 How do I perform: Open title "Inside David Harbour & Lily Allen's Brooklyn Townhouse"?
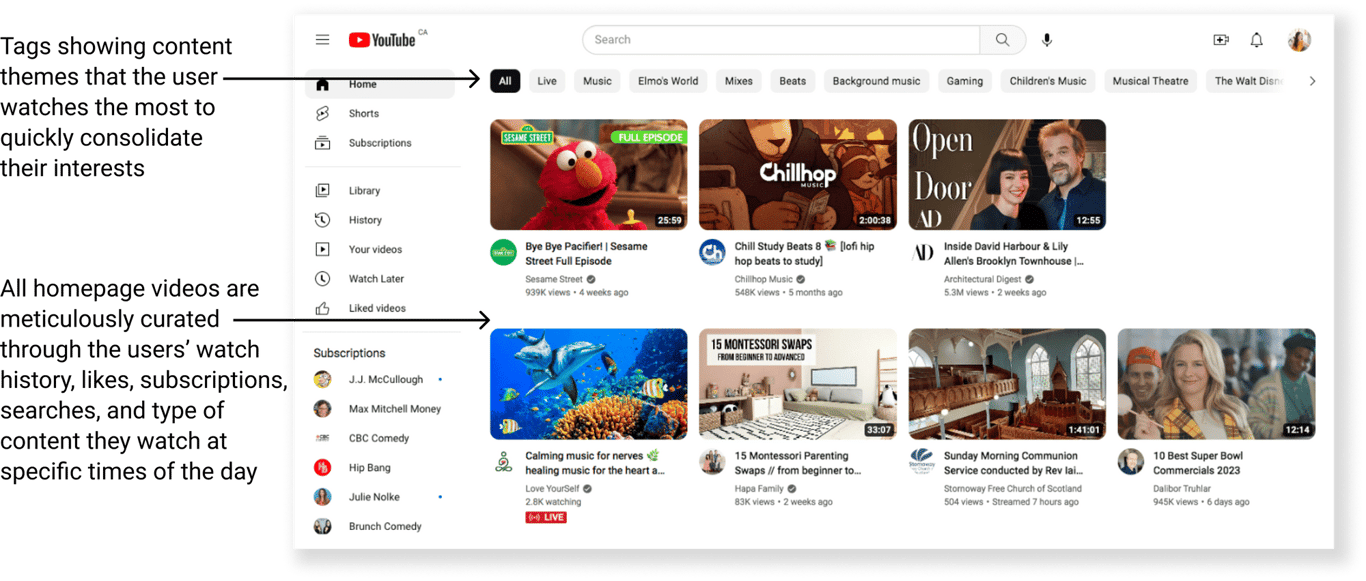coord(1013,253)
